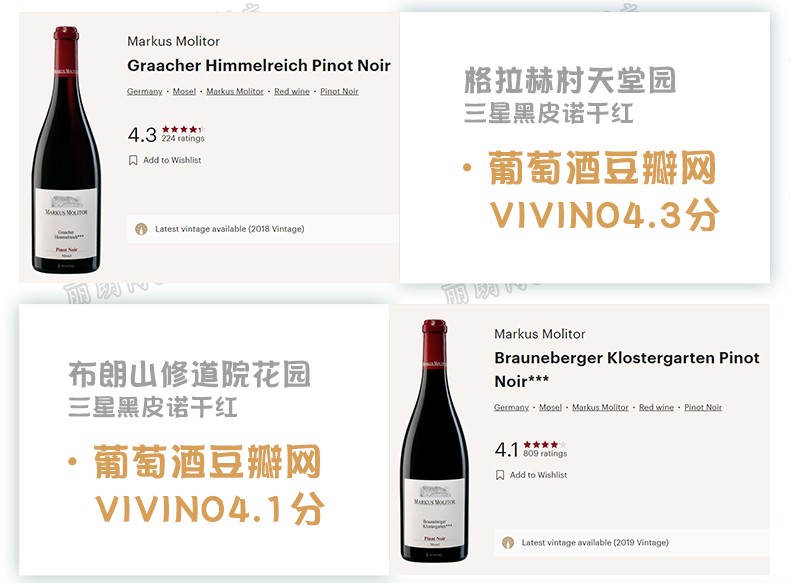Open the Latest vintage available 2018 banner

point(262,229)
